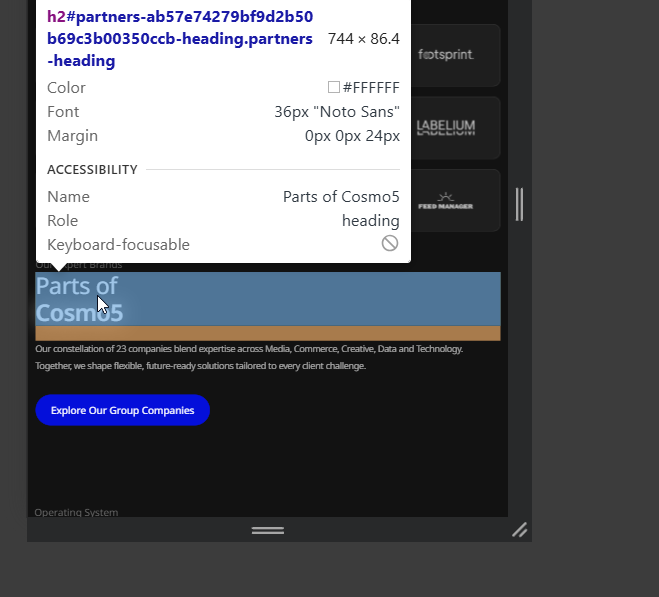Viewport: 659px width, 597px height.
Task: Click the ACCESSIBILITY section label
Action: [x=92, y=169]
